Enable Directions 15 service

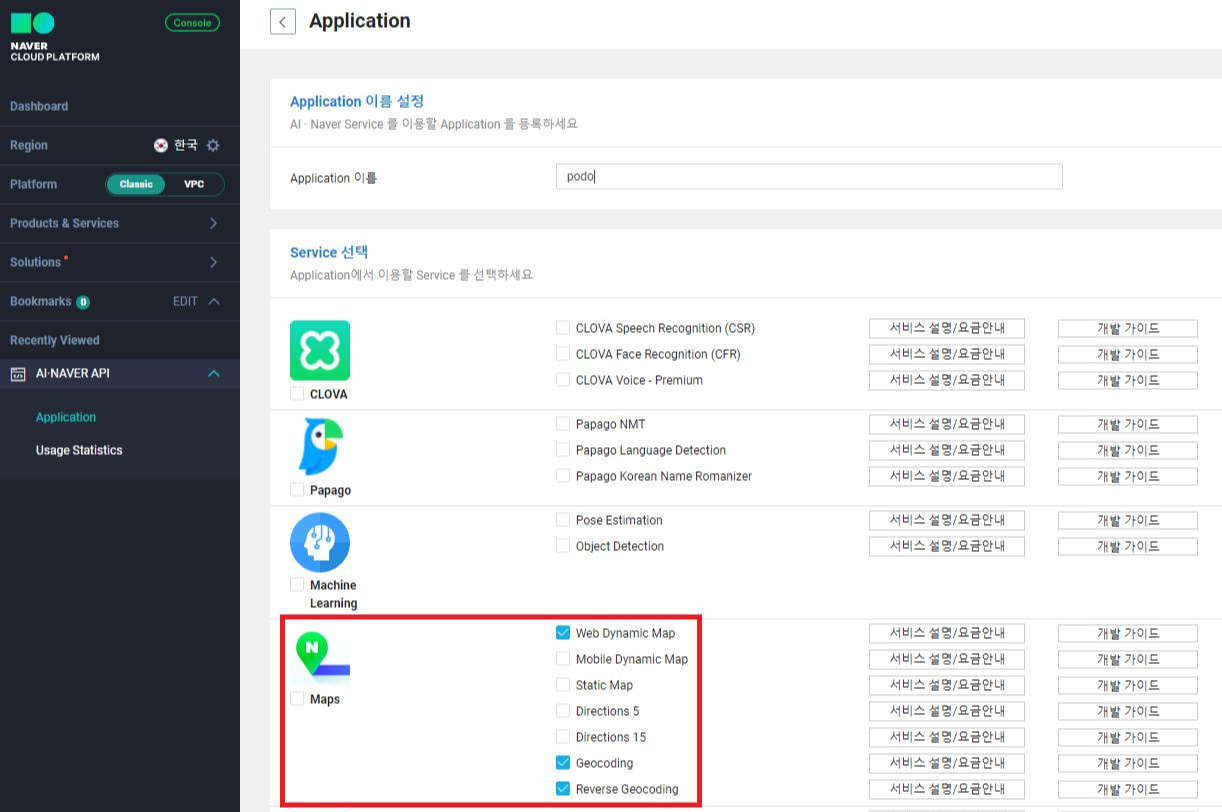coord(563,737)
